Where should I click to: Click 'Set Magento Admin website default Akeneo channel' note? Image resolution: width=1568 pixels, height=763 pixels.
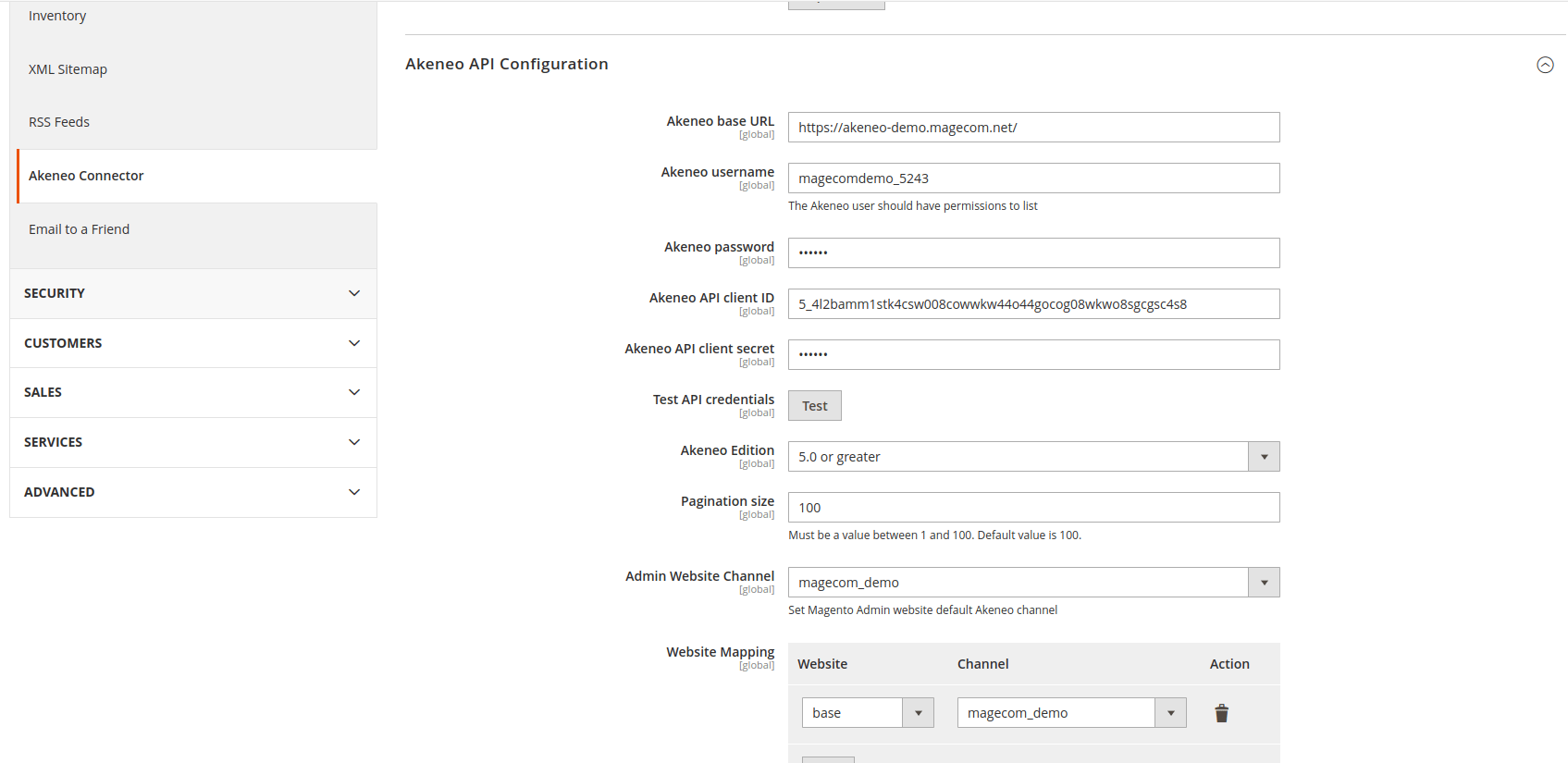(922, 610)
